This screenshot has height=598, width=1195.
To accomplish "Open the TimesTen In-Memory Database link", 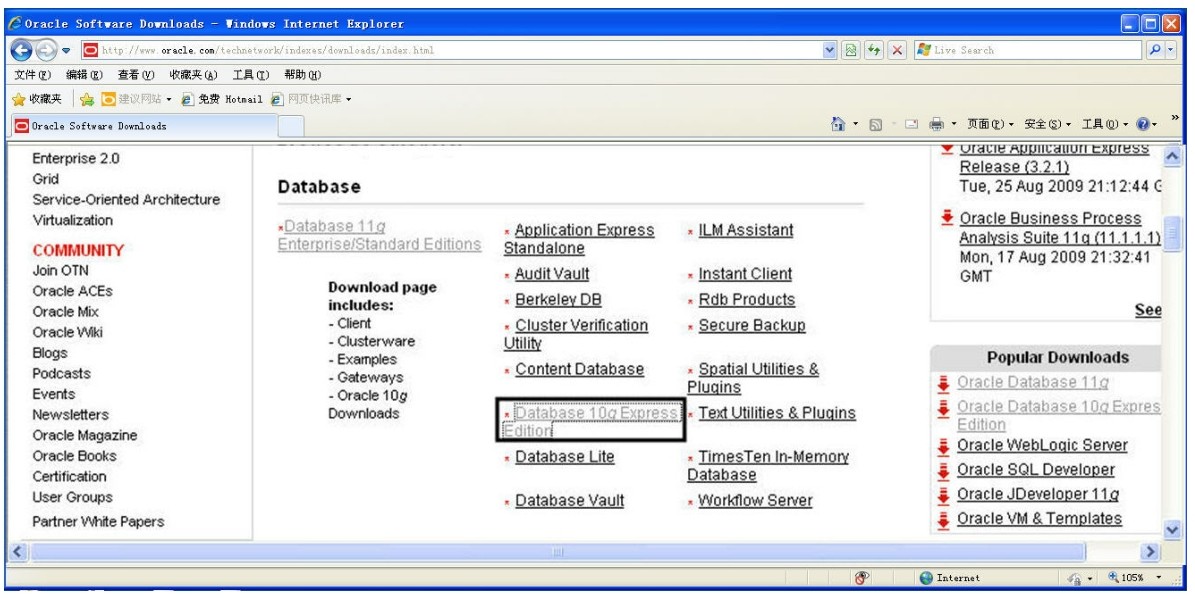I will [768, 466].
